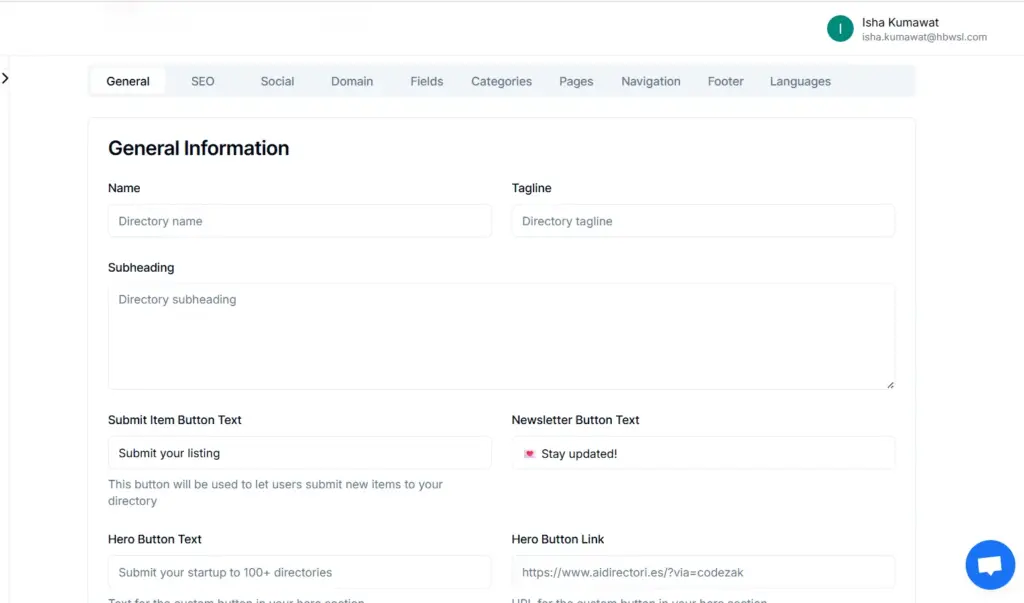Select the Footer tab
Screen dimensions: 1024x603
pos(725,81)
